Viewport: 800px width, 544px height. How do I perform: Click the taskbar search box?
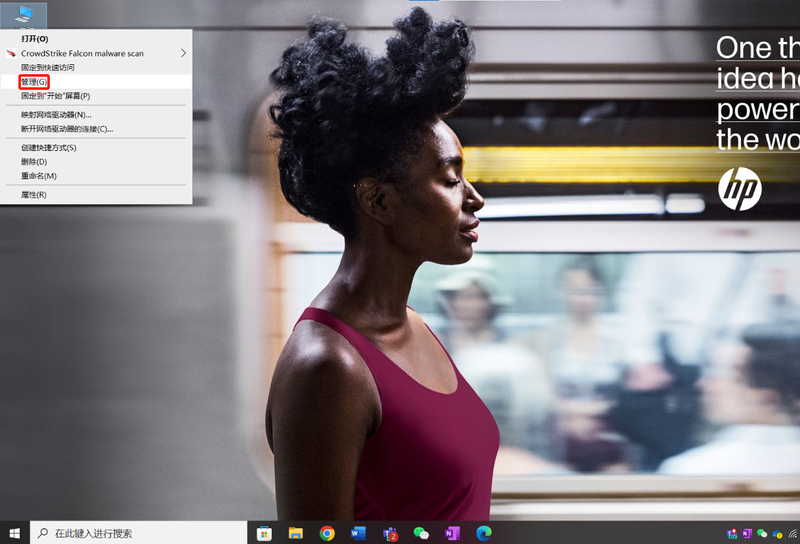click(140, 533)
